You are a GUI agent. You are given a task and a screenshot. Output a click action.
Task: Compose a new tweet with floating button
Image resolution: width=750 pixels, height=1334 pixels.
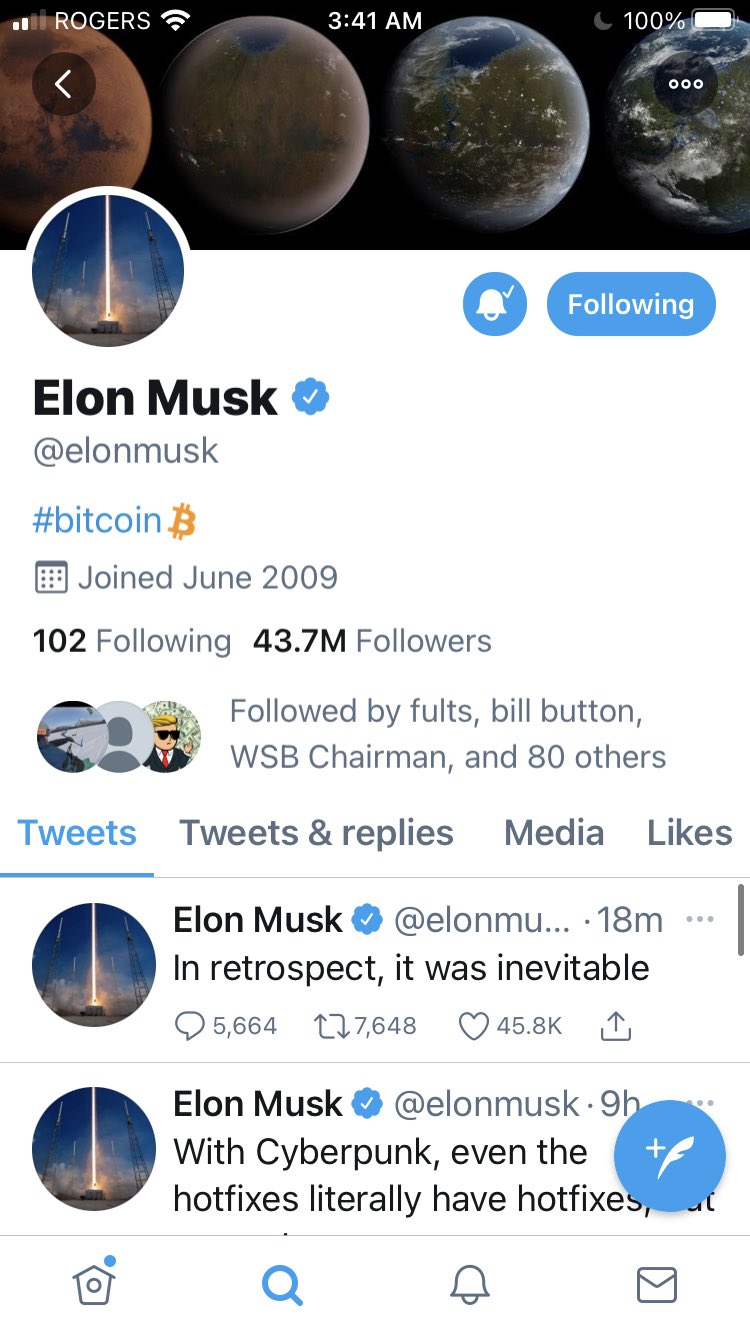click(x=669, y=1156)
